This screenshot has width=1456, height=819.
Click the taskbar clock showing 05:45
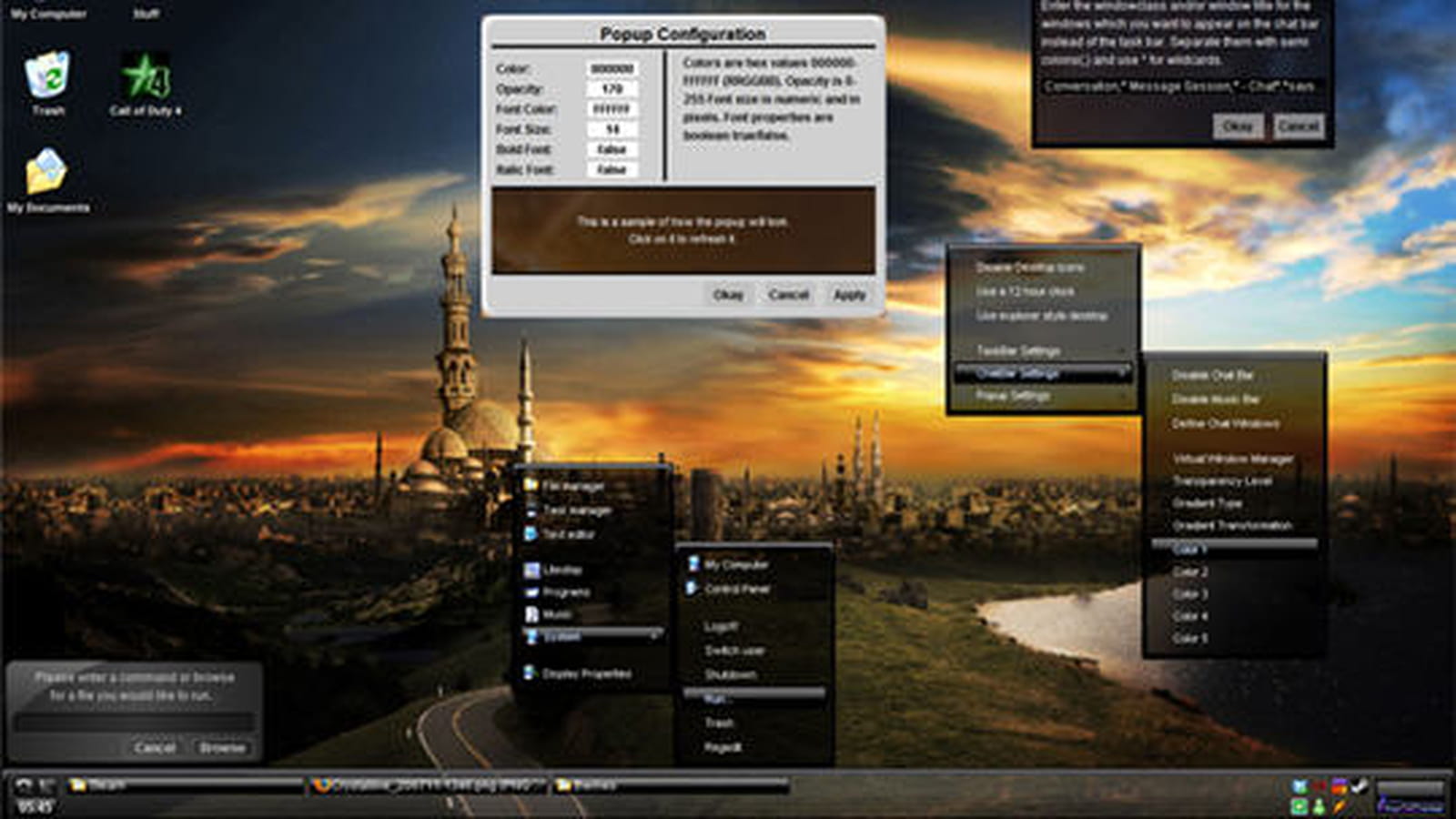pyautogui.click(x=35, y=806)
